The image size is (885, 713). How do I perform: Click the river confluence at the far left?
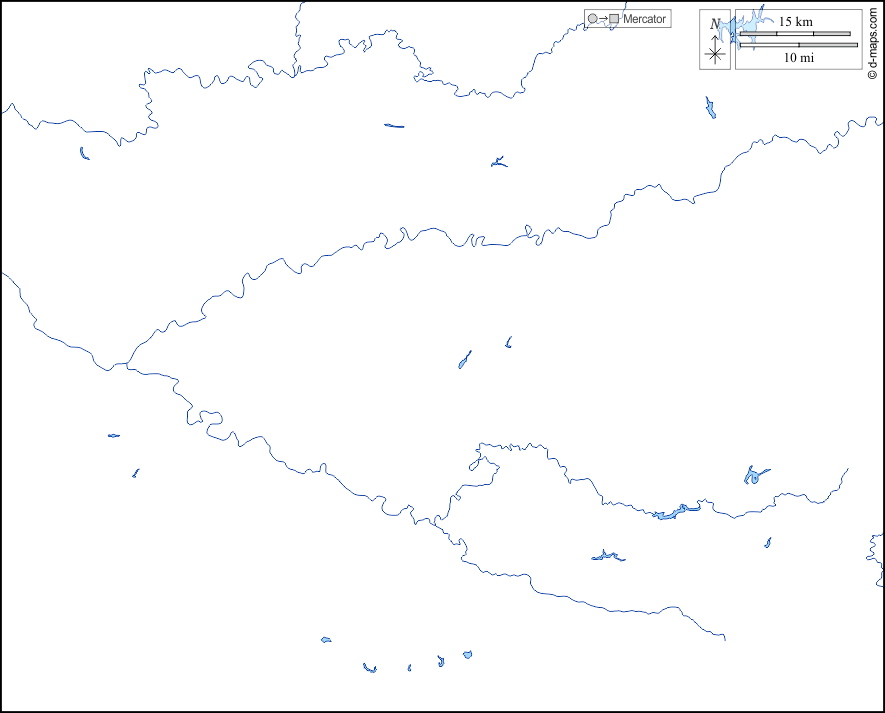(125, 365)
